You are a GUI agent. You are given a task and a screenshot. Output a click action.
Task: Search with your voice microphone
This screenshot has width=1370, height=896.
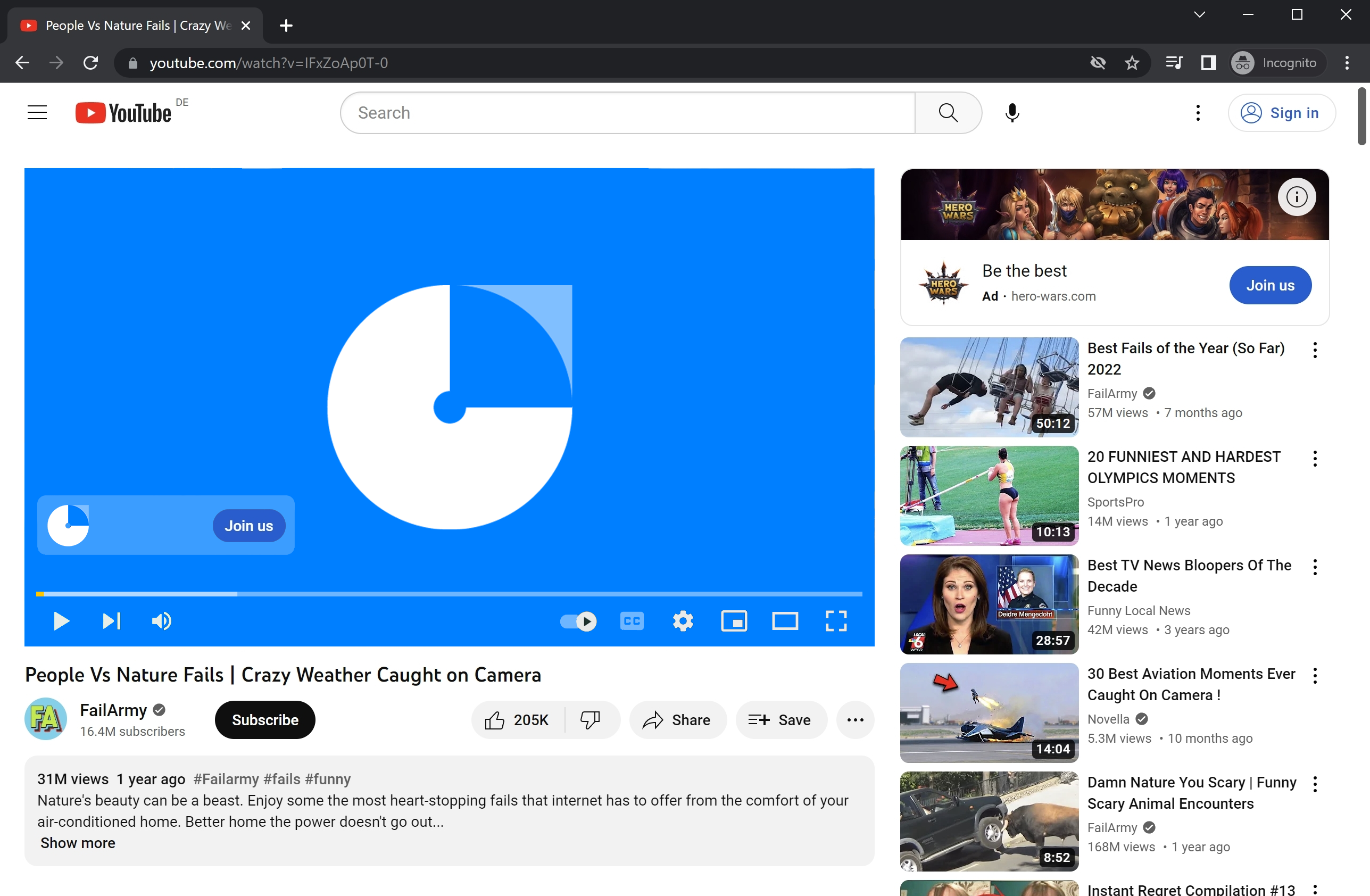pyautogui.click(x=1012, y=113)
